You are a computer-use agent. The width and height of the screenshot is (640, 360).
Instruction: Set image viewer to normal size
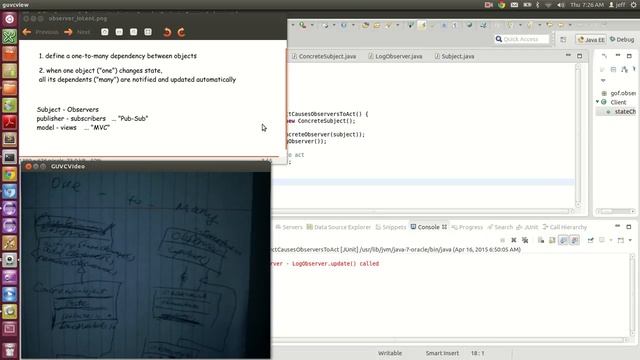click(133, 32)
